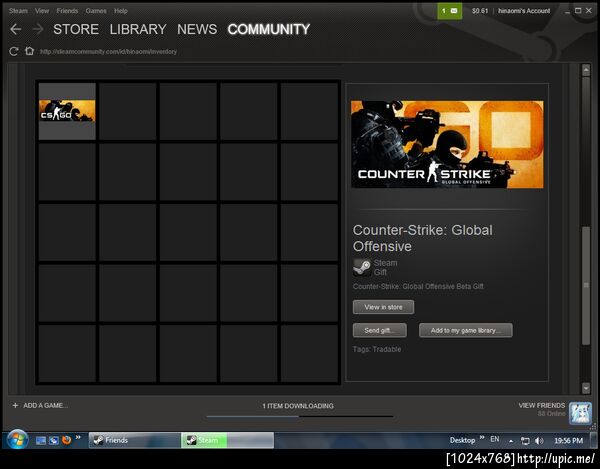Switch to the LIBRARY tab
600x469 pixels.
point(138,29)
